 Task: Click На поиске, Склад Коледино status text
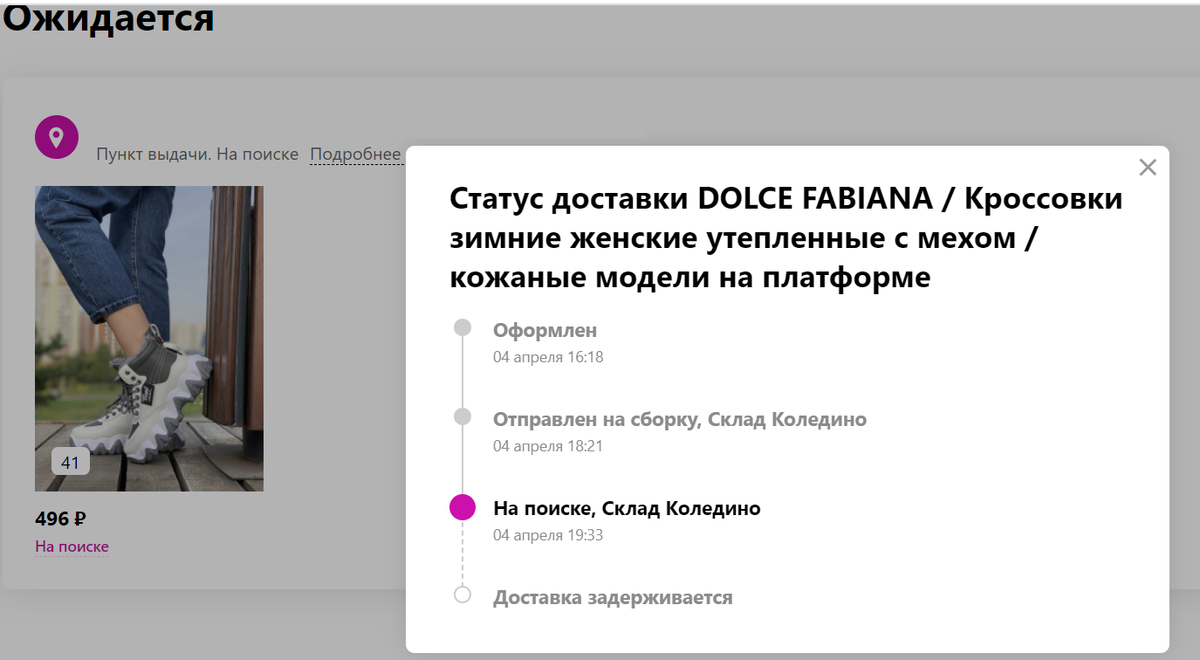tap(627, 508)
